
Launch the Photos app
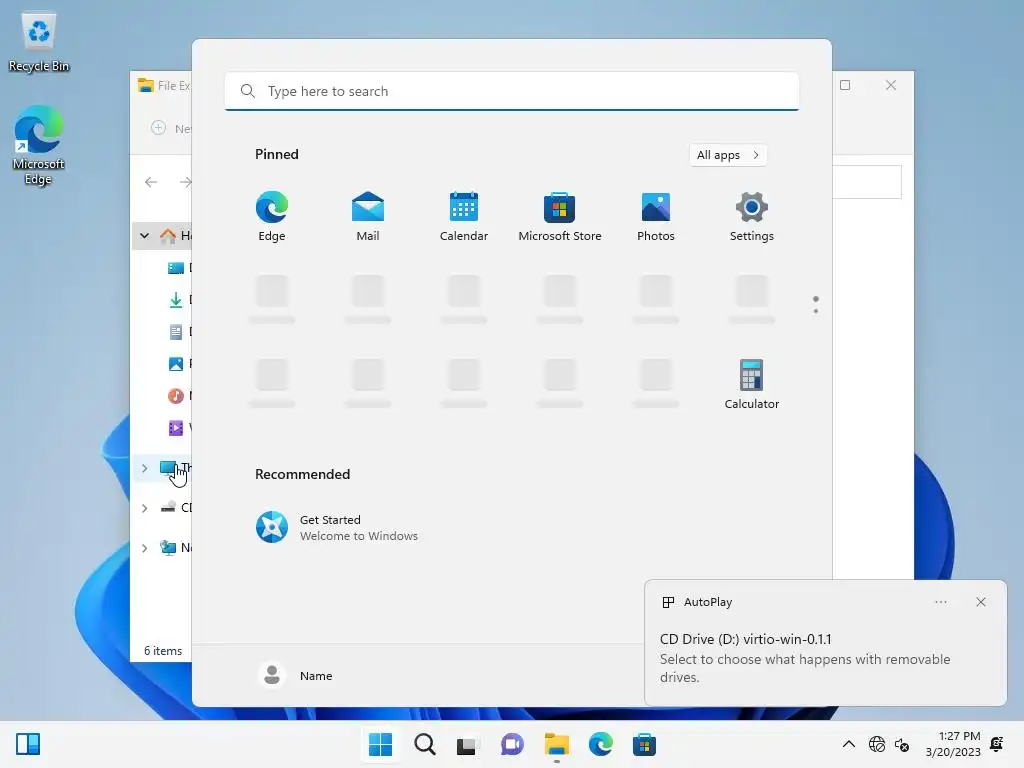pos(656,217)
